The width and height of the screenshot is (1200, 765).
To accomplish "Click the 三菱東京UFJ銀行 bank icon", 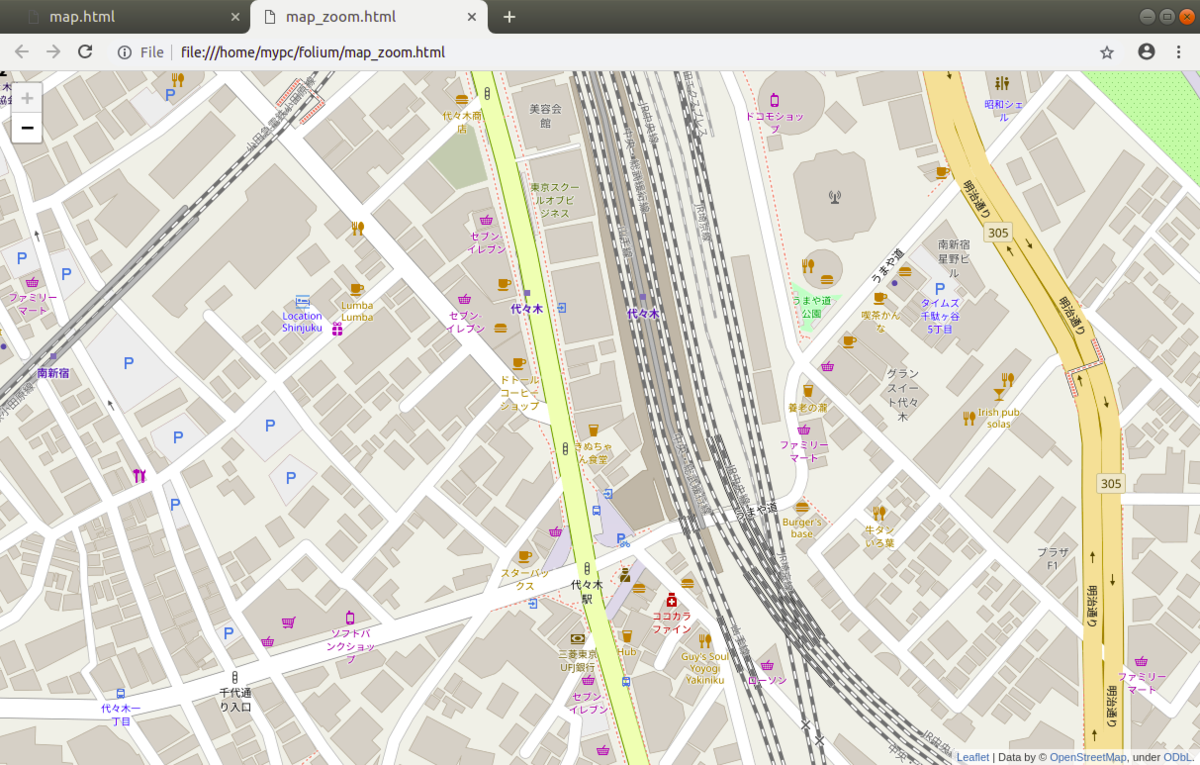I will [x=577, y=638].
